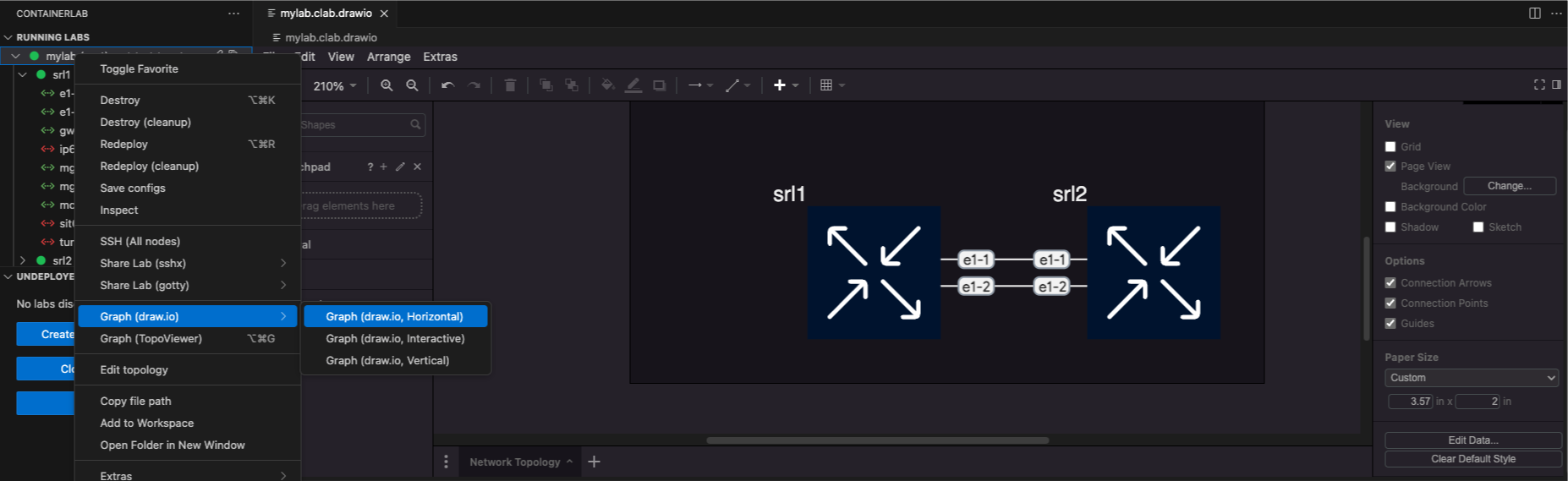This screenshot has height=481, width=1568.
Task: Choose Save configs in the context menu
Action: click(x=133, y=188)
